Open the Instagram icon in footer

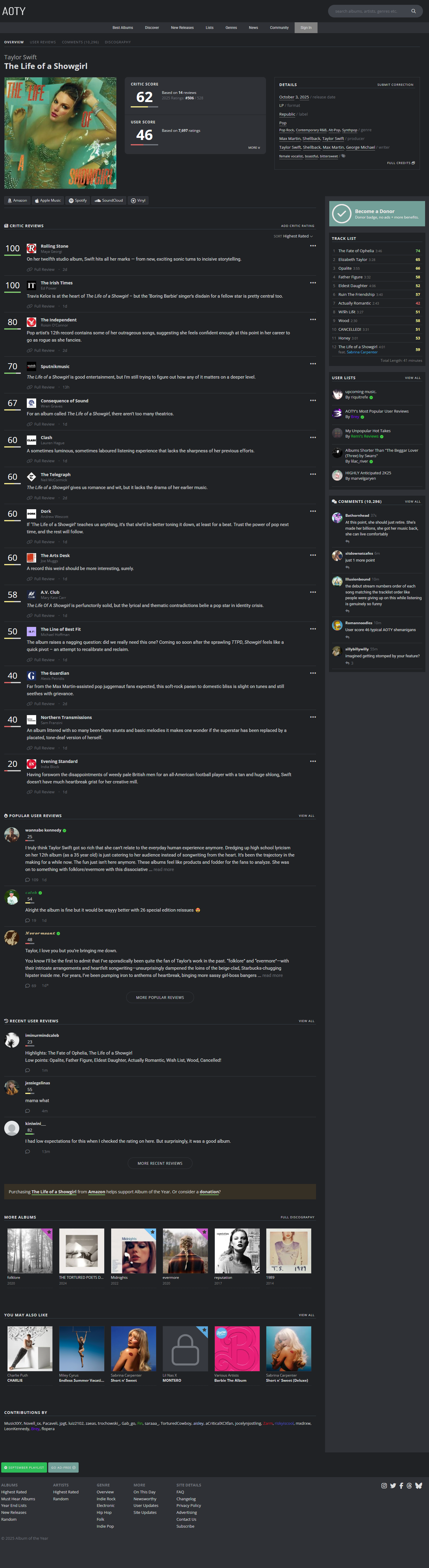coord(384,1485)
